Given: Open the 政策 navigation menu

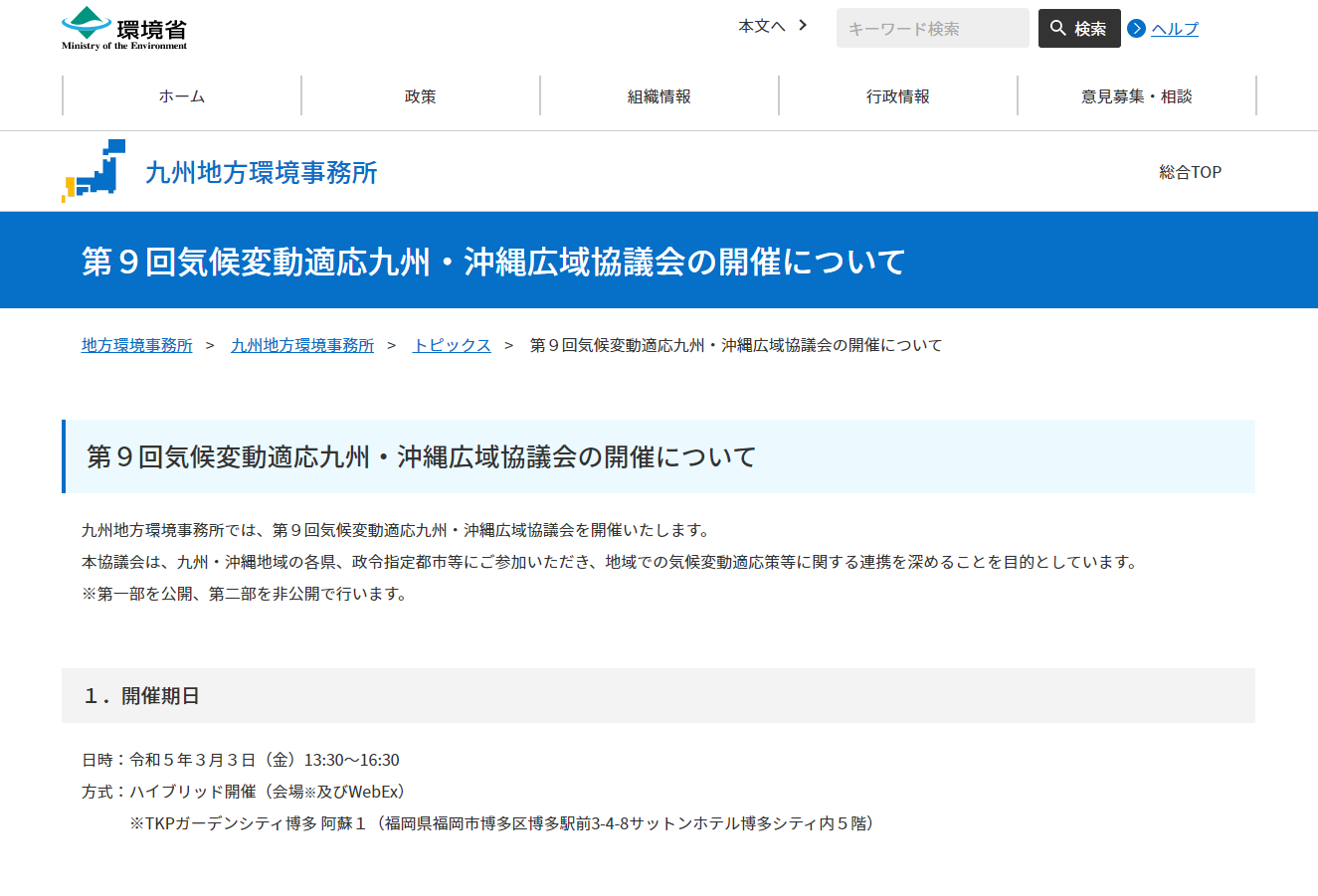Looking at the screenshot, I should pyautogui.click(x=420, y=95).
